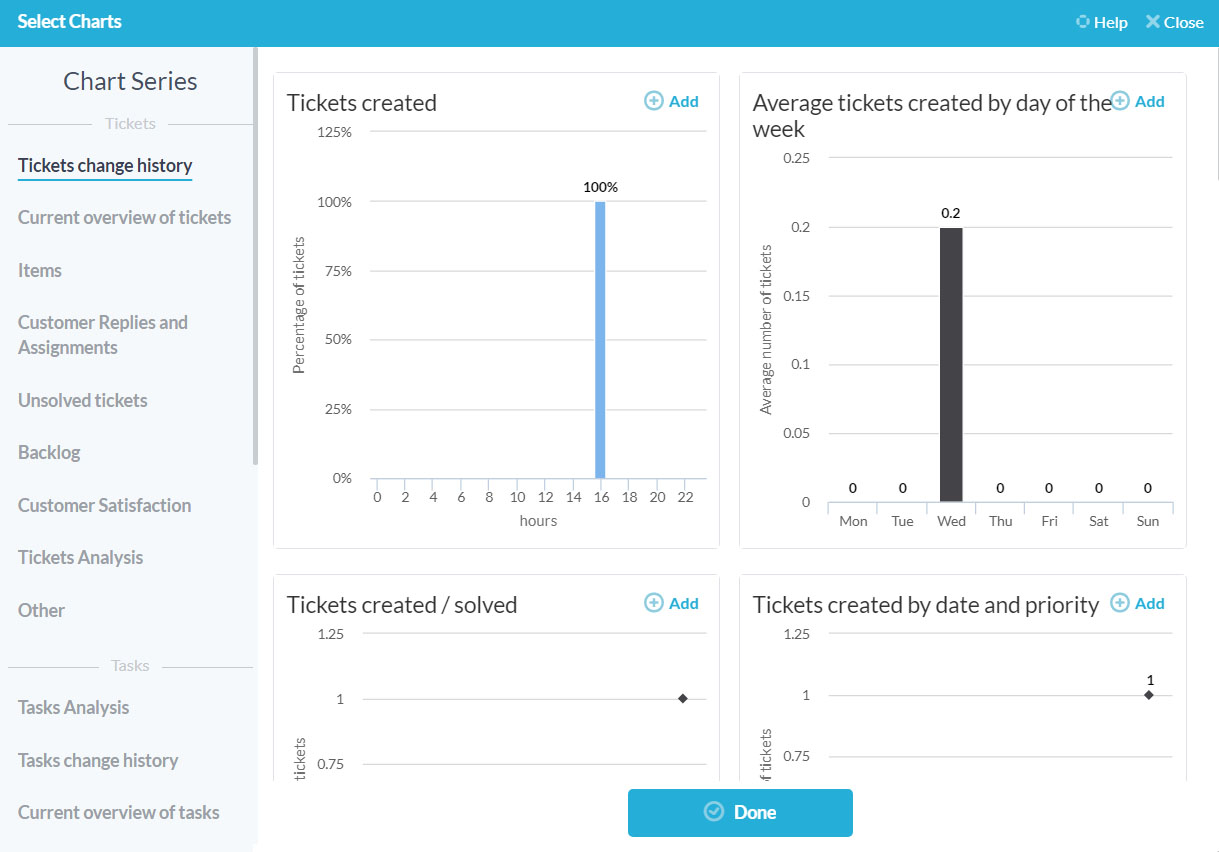Click the Wednesday bar in the weekly chart
1219x852 pixels.
click(x=950, y=360)
